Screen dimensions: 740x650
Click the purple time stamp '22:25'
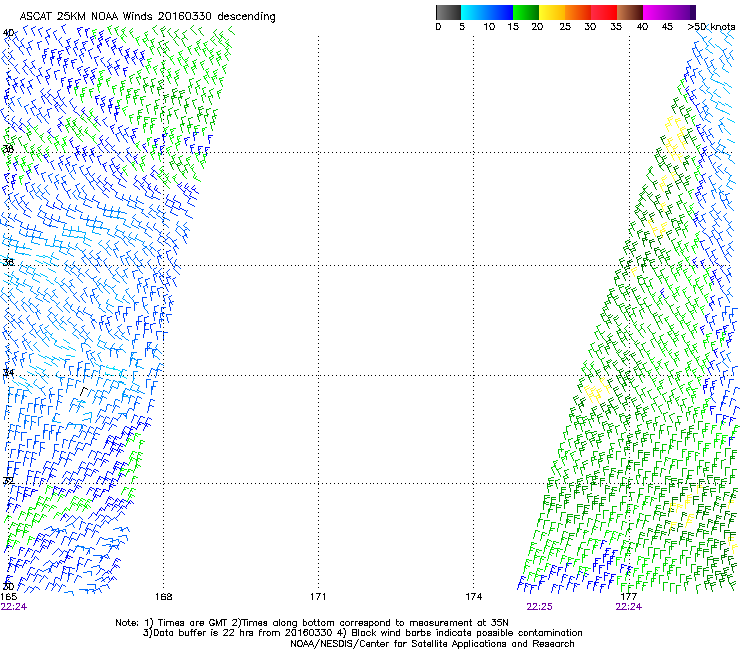[539, 607]
